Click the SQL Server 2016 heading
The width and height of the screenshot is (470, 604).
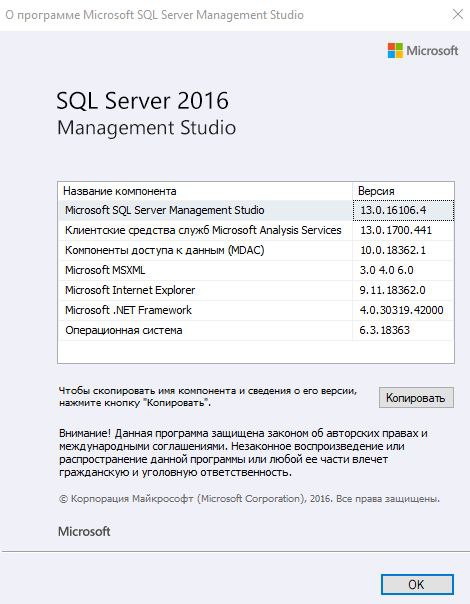(x=143, y=101)
